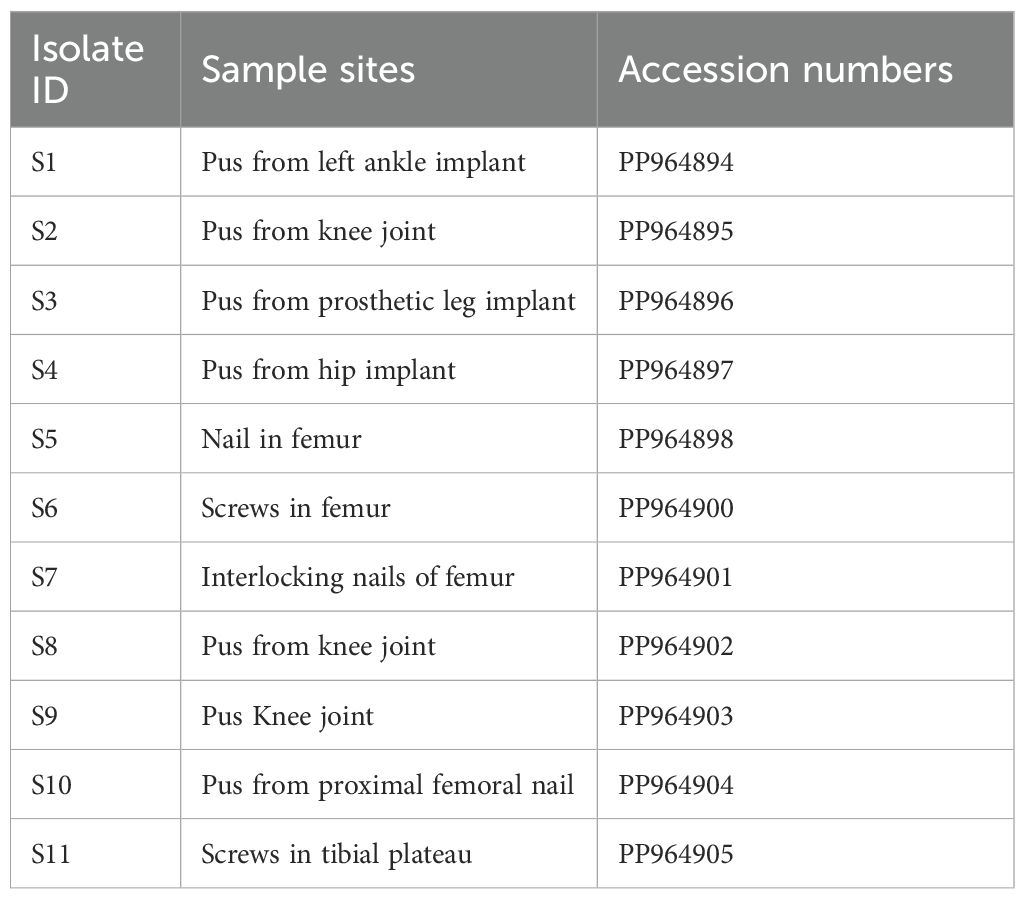Select 'Screws in femur' cell
1025x899 pixels.
tap(389, 508)
